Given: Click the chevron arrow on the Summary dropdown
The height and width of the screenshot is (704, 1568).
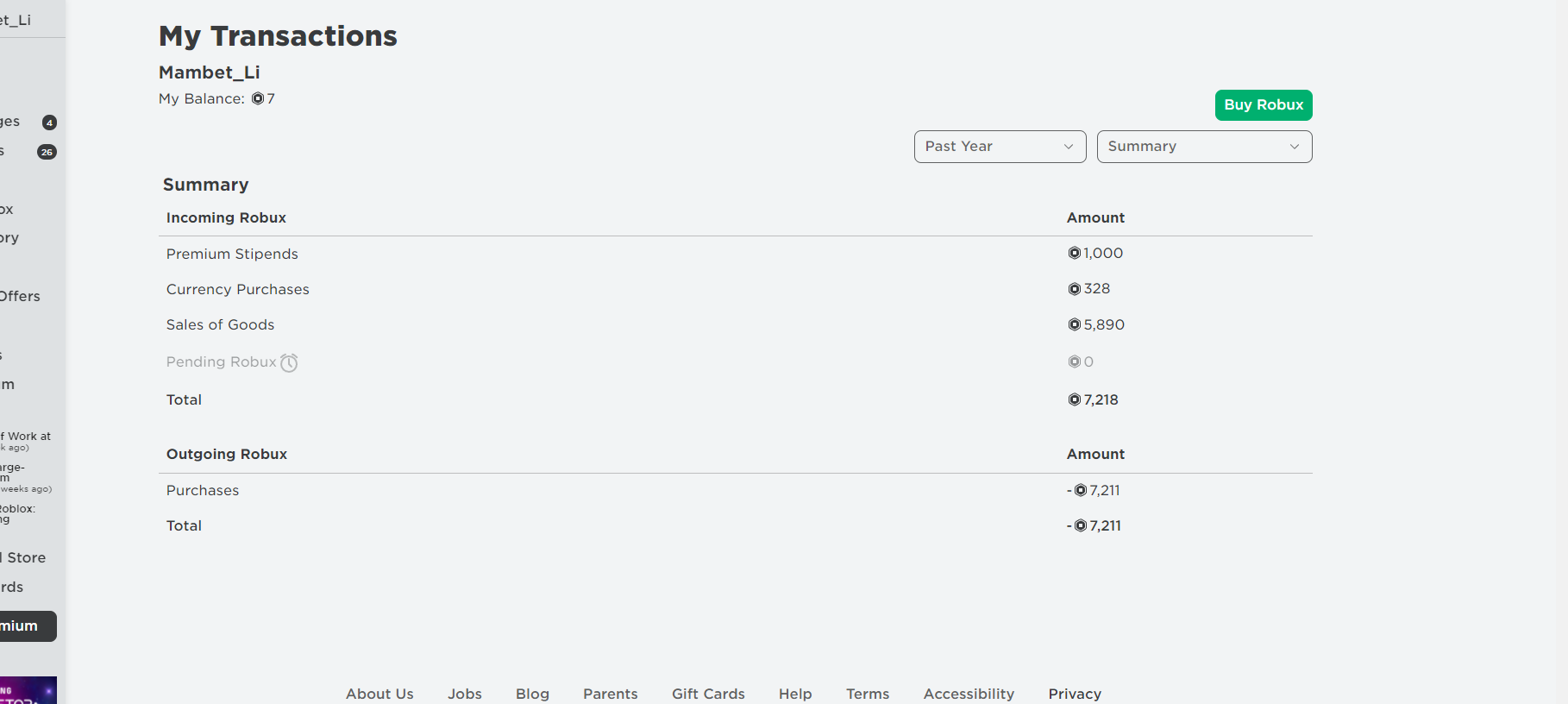Looking at the screenshot, I should coord(1295,147).
